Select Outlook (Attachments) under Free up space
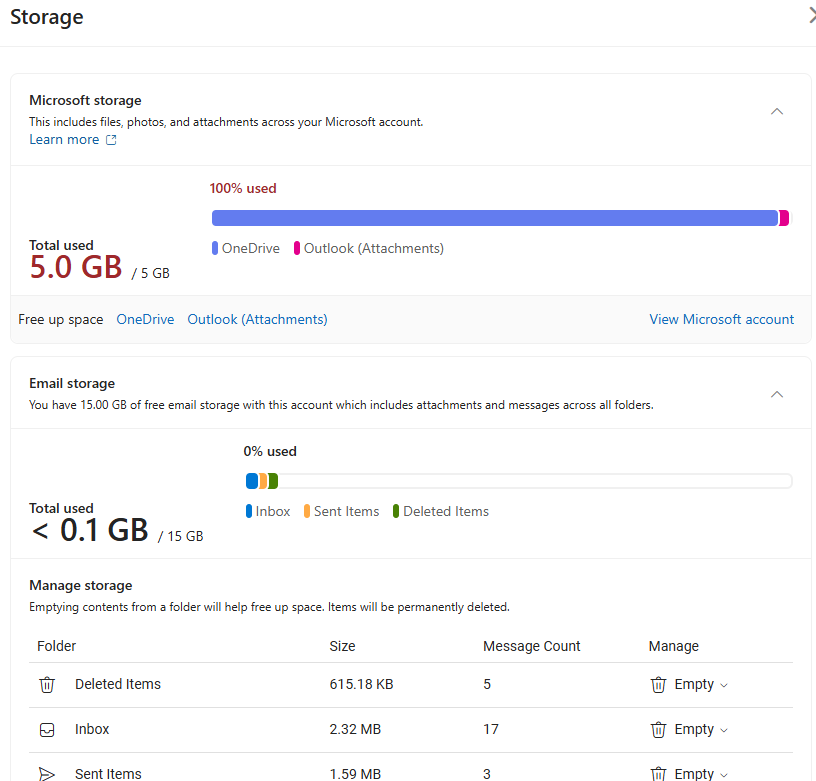Viewport: 816px width, 781px height. 257,319
